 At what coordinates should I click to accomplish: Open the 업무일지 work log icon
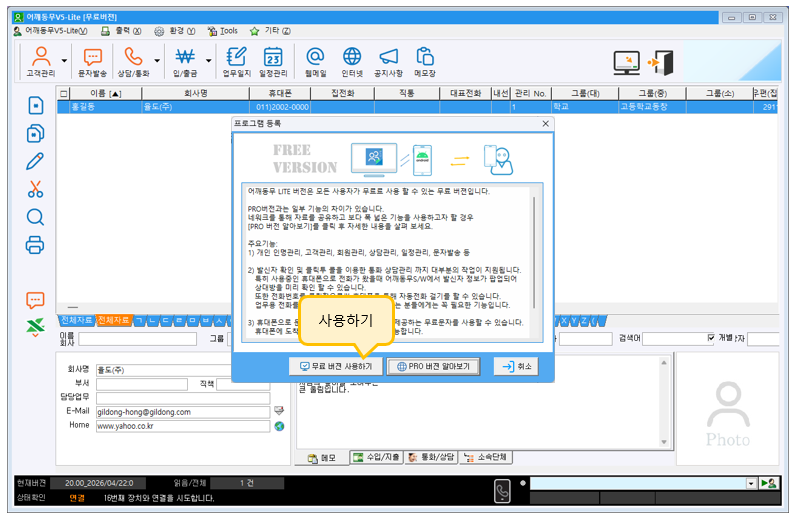pyautogui.click(x=237, y=62)
